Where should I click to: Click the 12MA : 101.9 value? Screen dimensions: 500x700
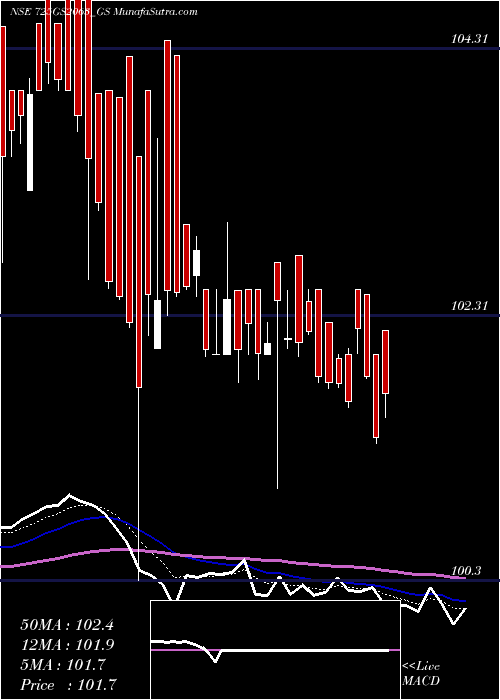coord(67,645)
